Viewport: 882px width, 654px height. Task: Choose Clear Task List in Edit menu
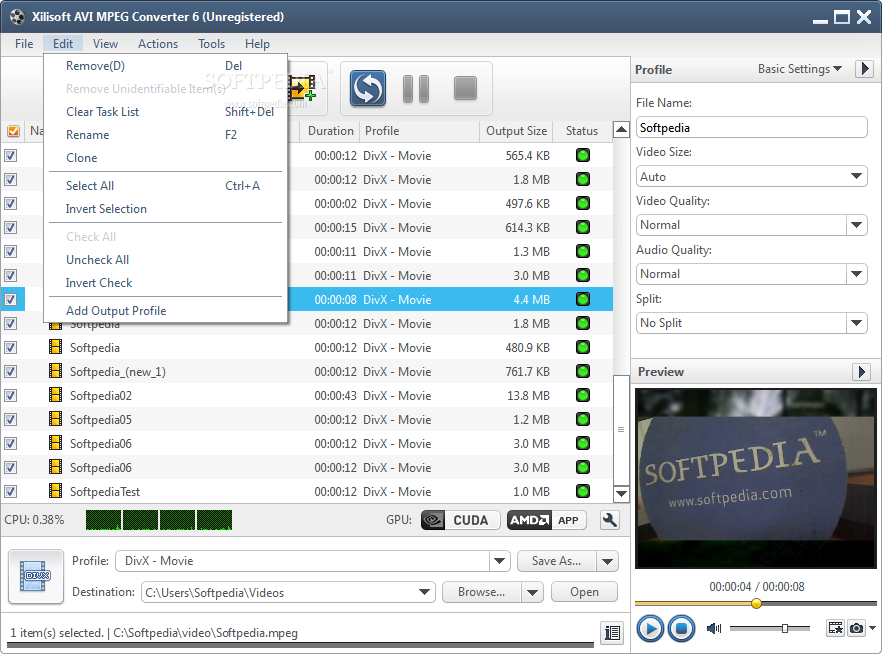coord(165,112)
